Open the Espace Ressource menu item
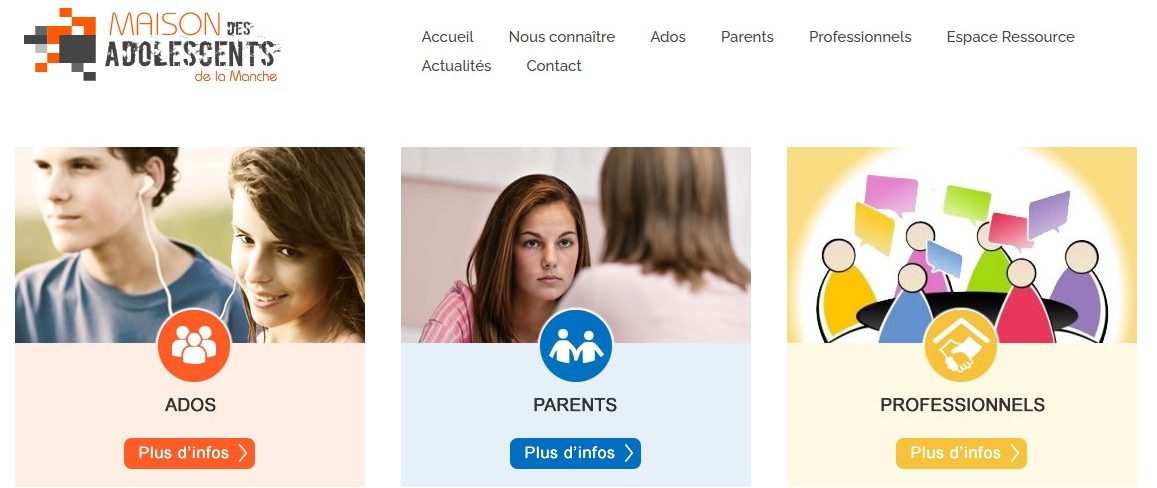The image size is (1157, 488). [x=1010, y=37]
